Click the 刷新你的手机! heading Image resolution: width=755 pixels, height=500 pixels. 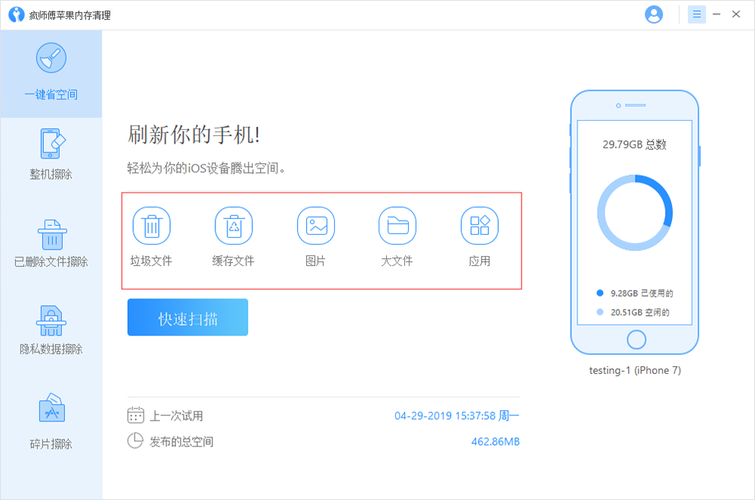tap(194, 134)
